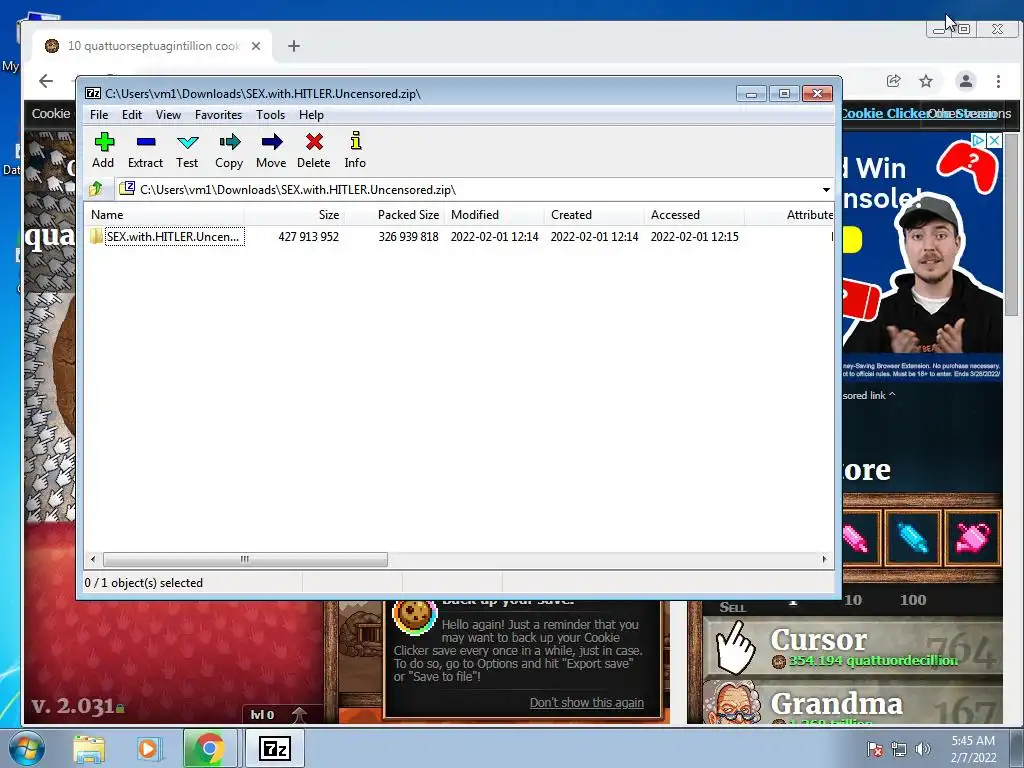Image resolution: width=1024 pixels, height=768 pixels.
Task: Click the AdChoices triangle icon on ad
Action: 978,140
